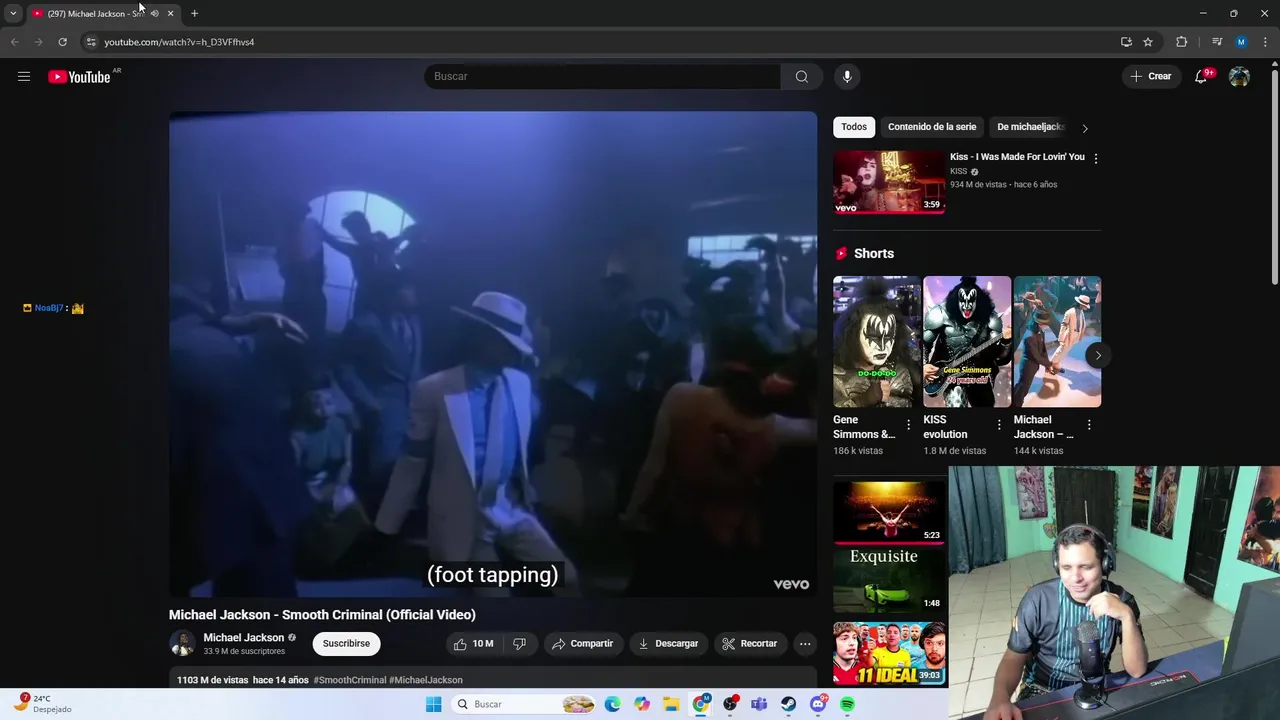Image resolution: width=1280 pixels, height=720 pixels.
Task: Activate voice search microphone
Action: coord(847,76)
